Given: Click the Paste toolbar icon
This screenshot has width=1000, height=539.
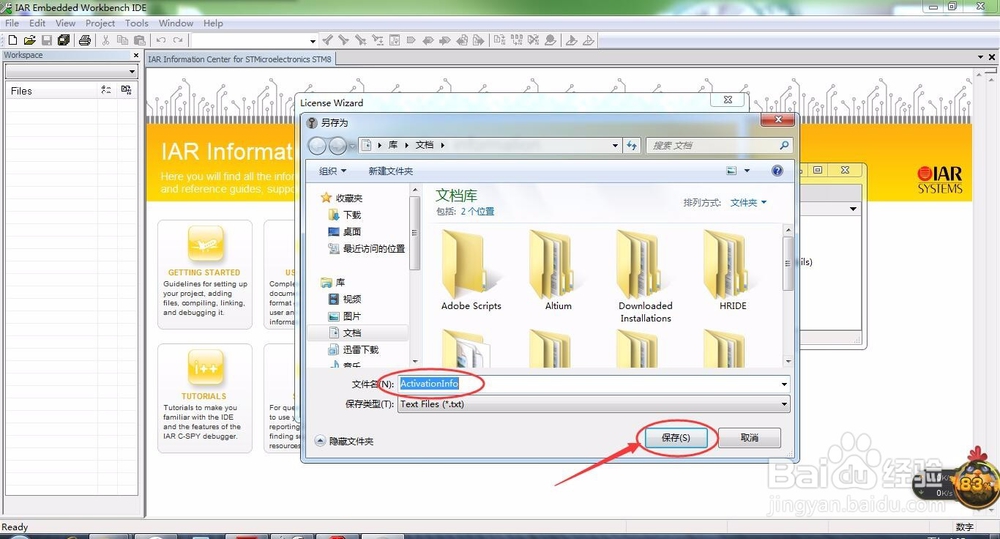Looking at the screenshot, I should [x=140, y=40].
